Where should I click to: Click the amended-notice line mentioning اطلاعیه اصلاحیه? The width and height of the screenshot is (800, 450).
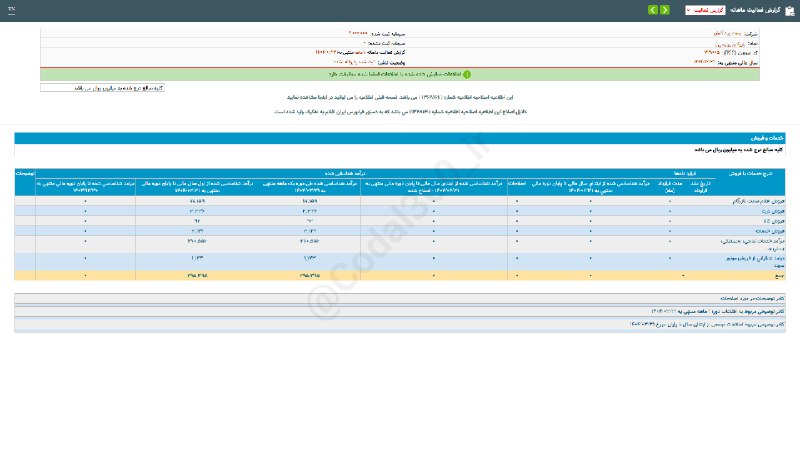(x=399, y=97)
